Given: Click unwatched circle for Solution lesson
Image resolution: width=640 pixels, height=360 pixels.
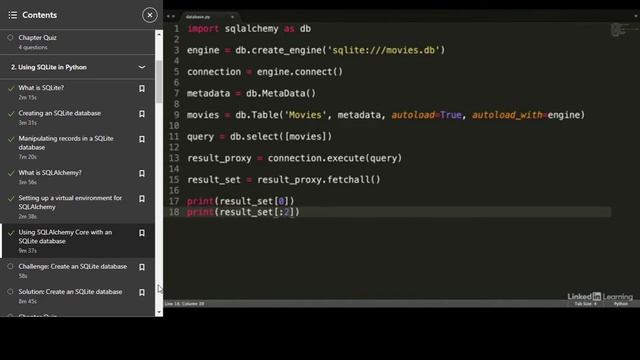Looking at the screenshot, I should (10, 292).
